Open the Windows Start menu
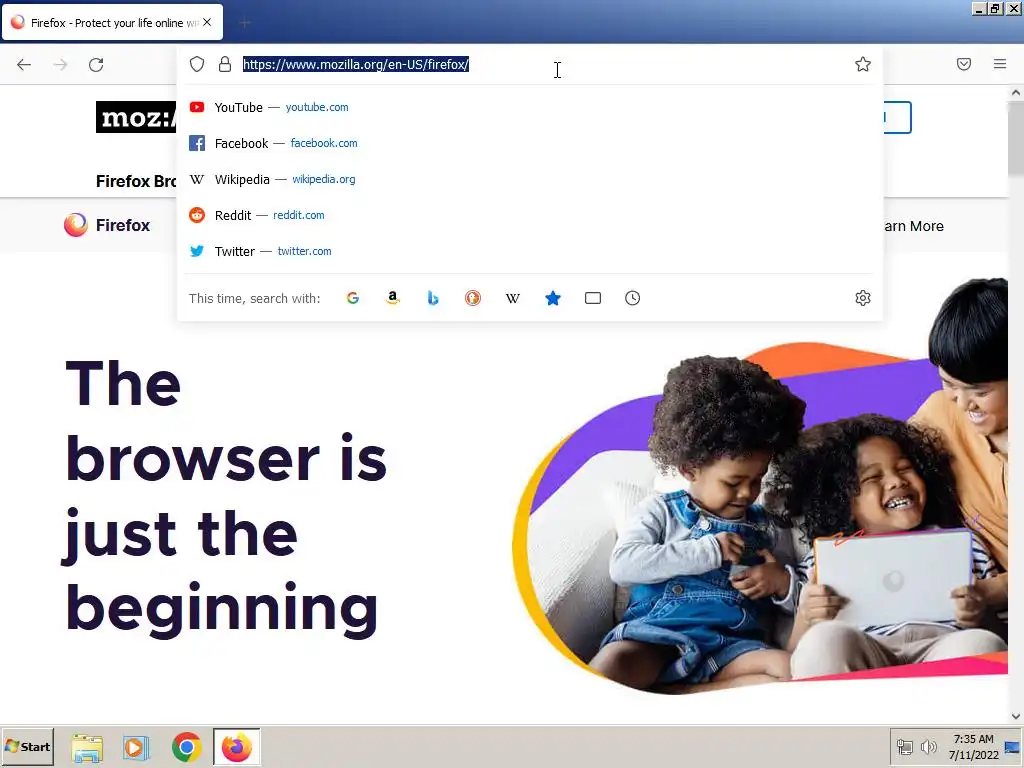The height and width of the screenshot is (768, 1024). [27, 746]
